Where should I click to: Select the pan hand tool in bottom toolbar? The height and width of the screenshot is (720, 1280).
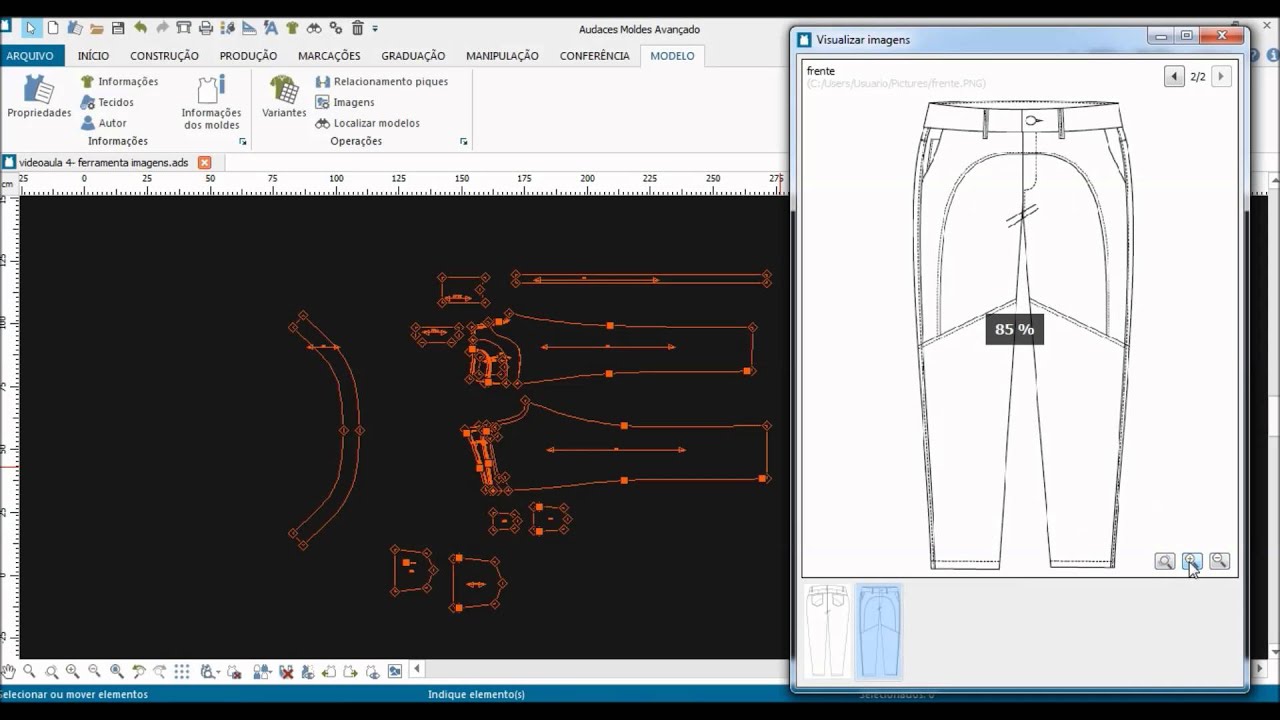coord(8,671)
